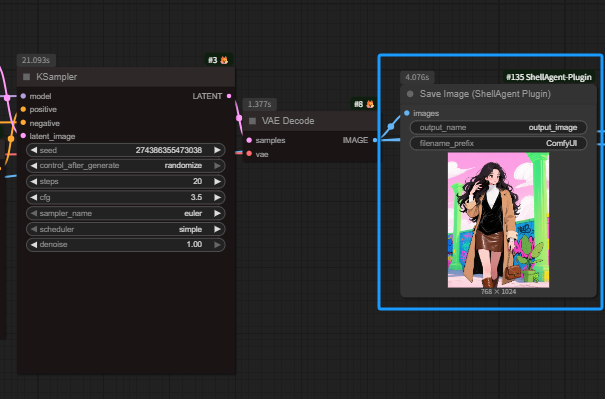Click the LATENT output socket
The height and width of the screenshot is (401, 607).
pos(230,96)
